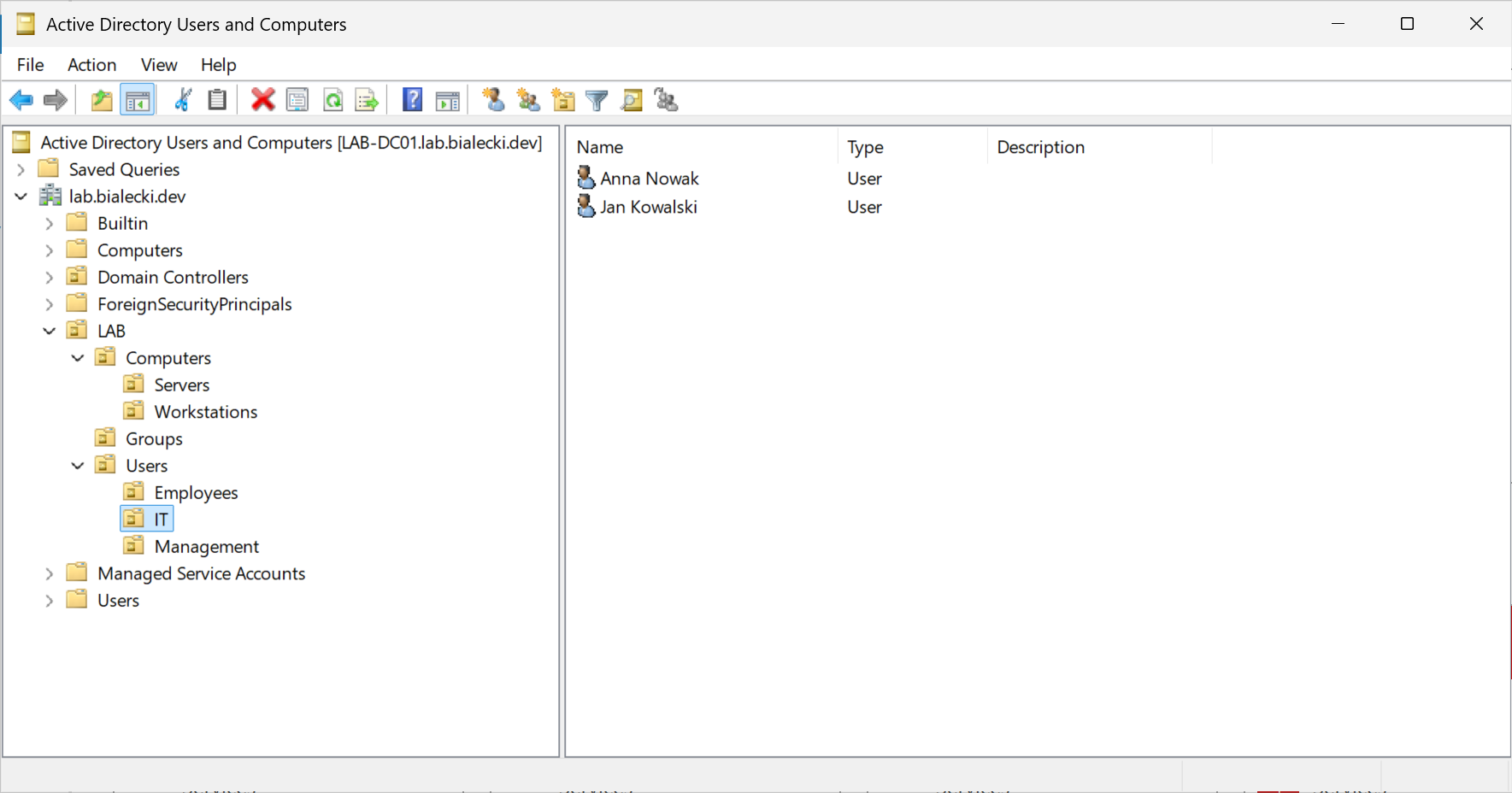Collapse the Users OU under LAB
1512x793 pixels.
[x=78, y=466]
